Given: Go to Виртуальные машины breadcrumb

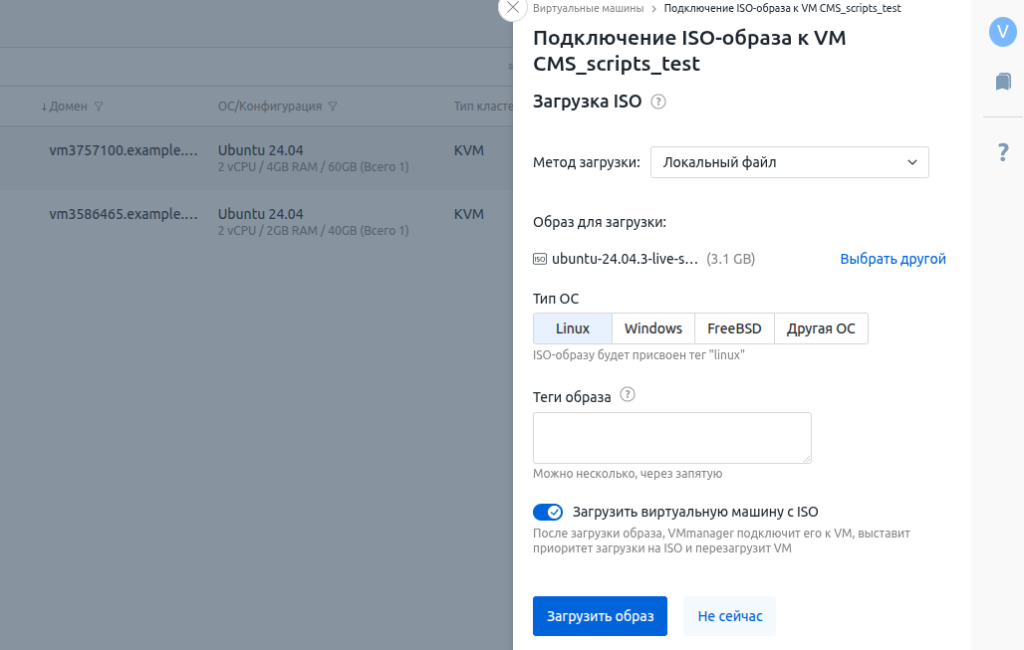Looking at the screenshot, I should coord(588,8).
